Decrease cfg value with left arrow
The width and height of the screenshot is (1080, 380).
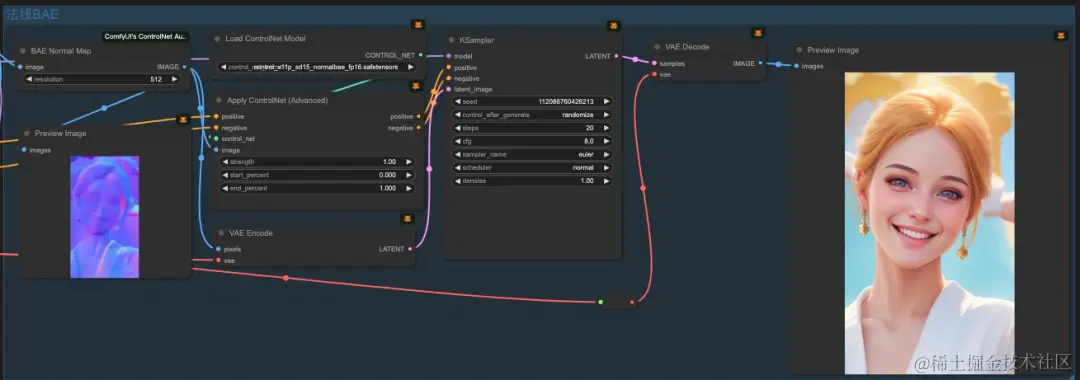[x=457, y=141]
